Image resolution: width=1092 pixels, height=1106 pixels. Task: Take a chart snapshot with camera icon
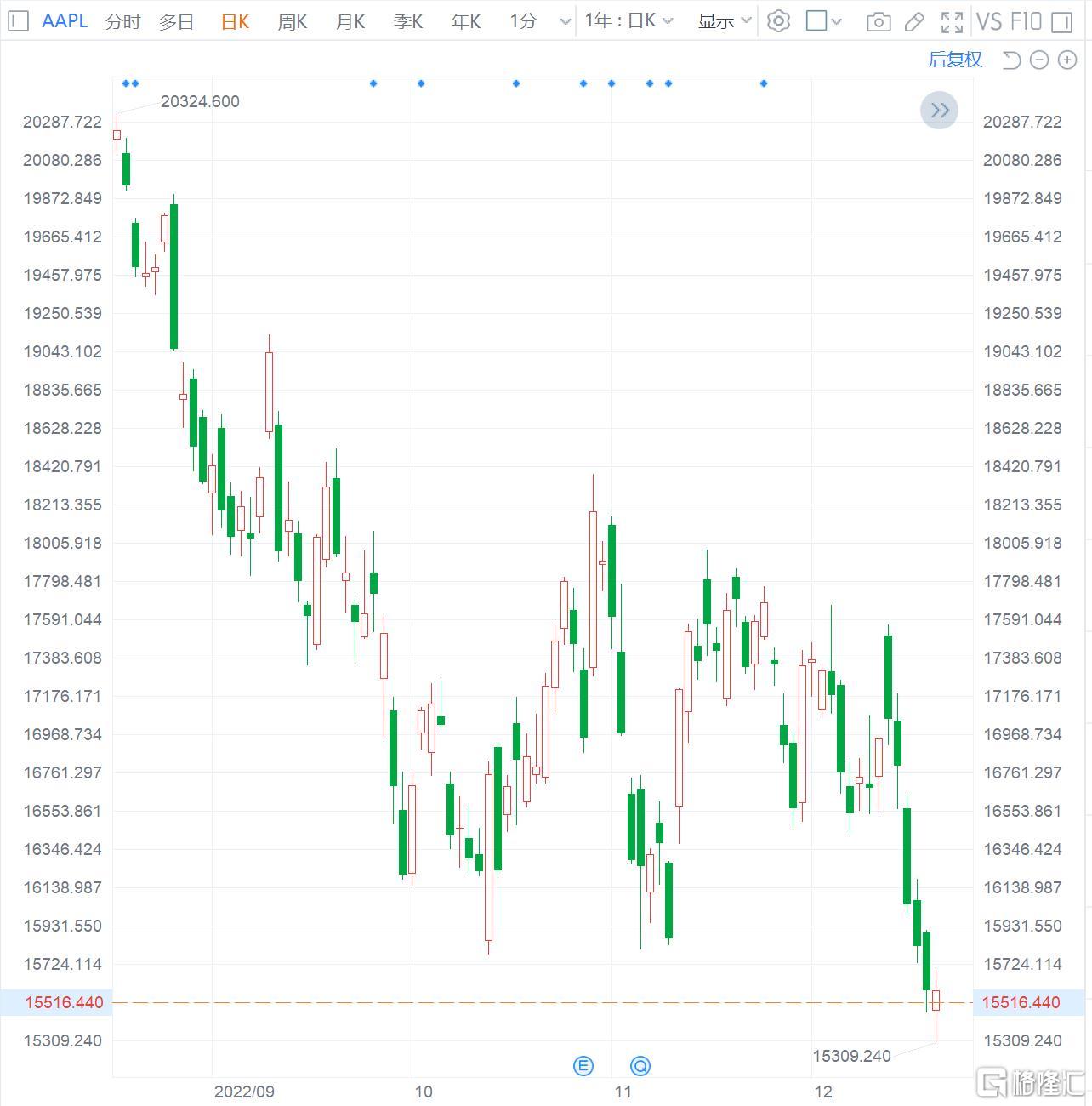point(879,21)
